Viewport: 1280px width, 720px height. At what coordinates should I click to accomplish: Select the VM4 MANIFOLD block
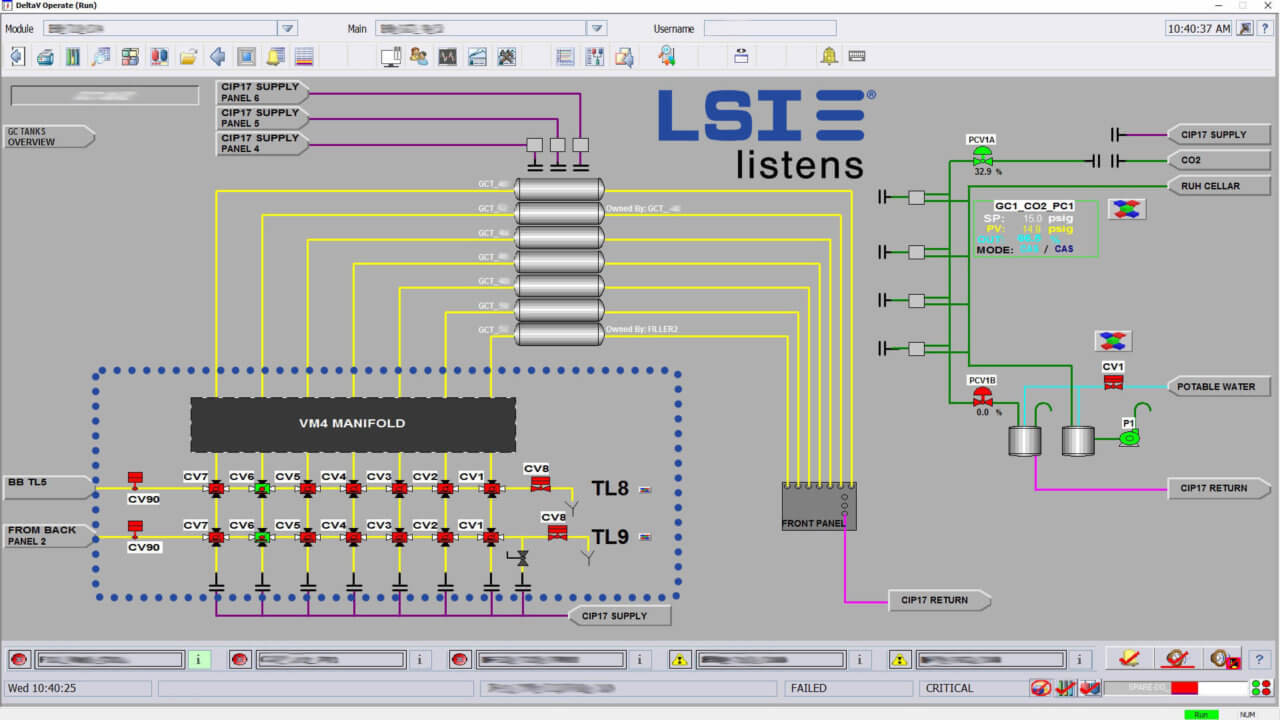pos(353,424)
